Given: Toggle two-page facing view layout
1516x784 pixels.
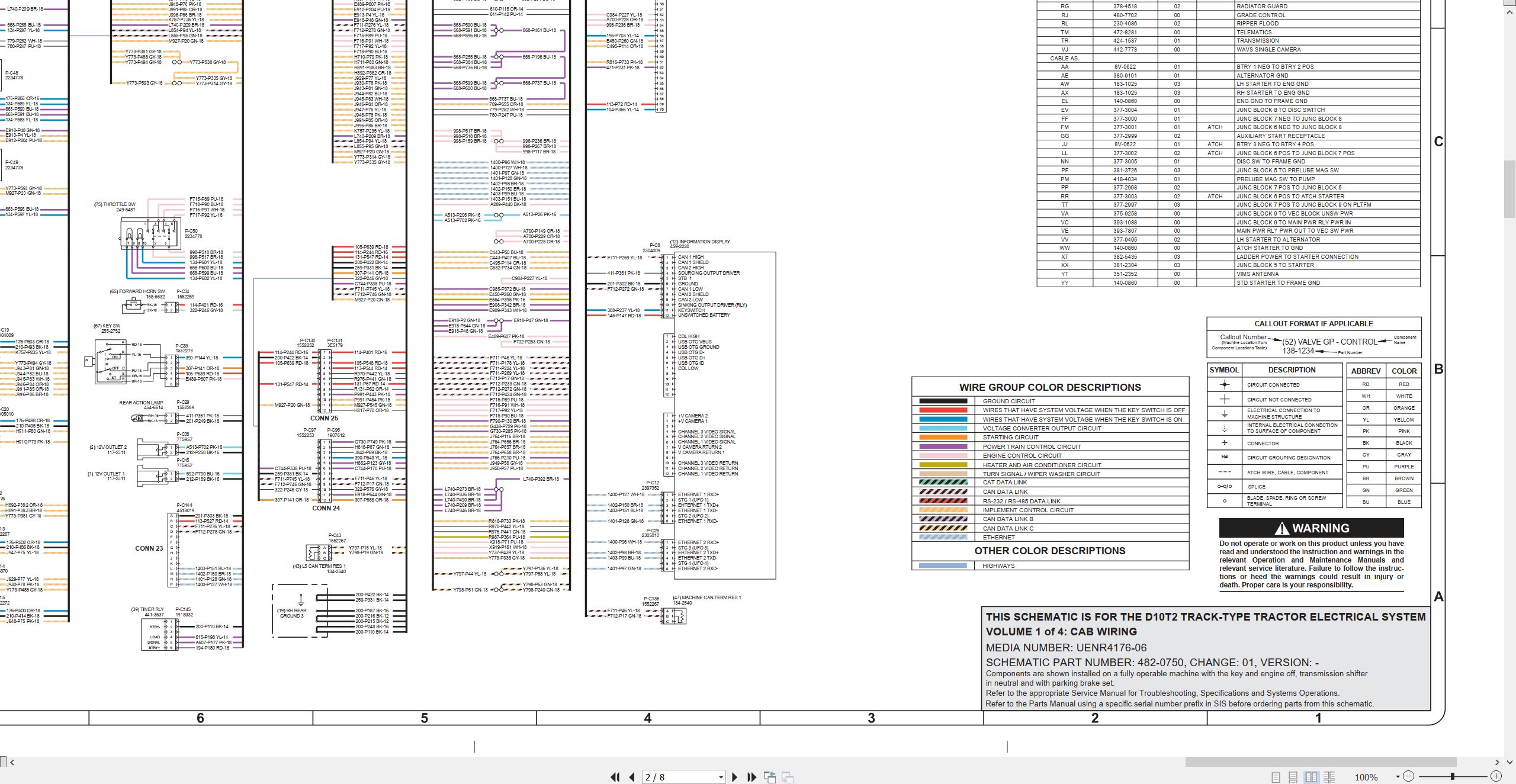Looking at the screenshot, I should 1311,777.
